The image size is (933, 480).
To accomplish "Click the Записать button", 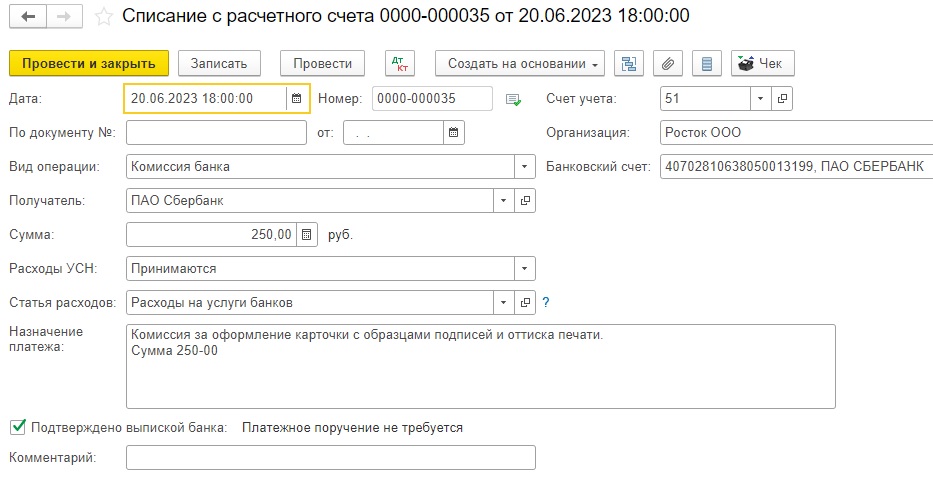I will point(219,64).
